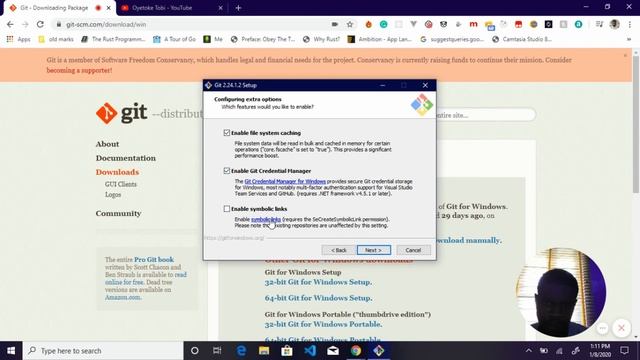This screenshot has width=640, height=360.
Task: Open File Explorer from taskbar
Action: pyautogui.click(x=264, y=351)
